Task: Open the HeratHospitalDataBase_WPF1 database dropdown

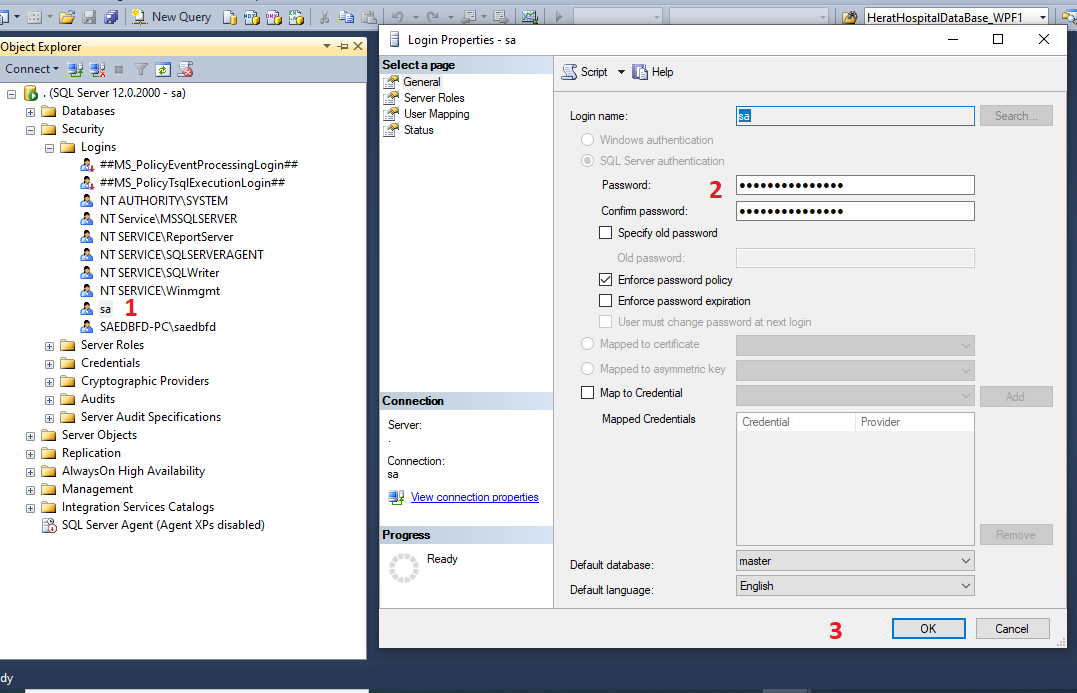Action: (x=1043, y=17)
